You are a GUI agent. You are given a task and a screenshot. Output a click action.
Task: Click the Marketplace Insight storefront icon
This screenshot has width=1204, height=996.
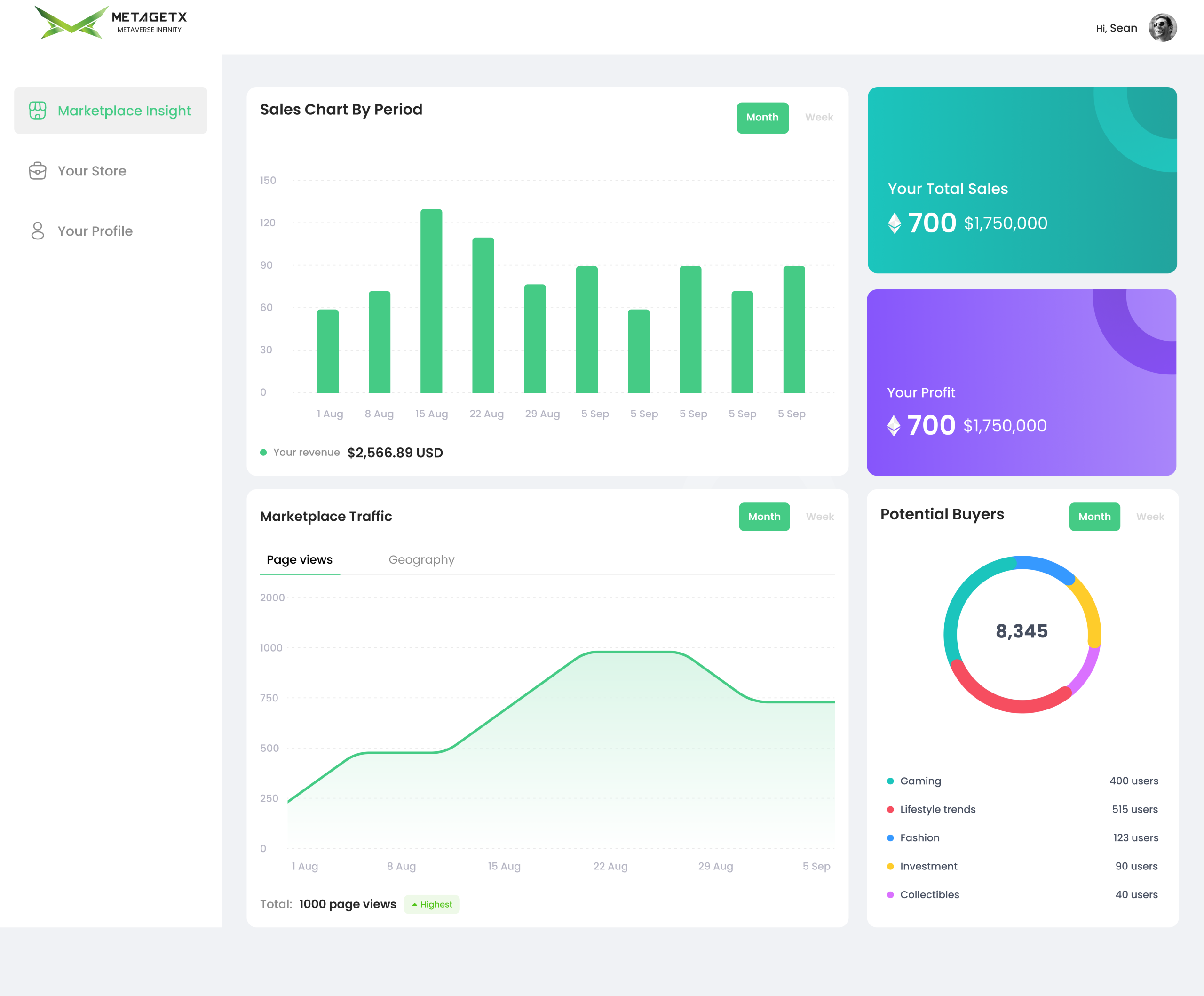[x=38, y=111]
